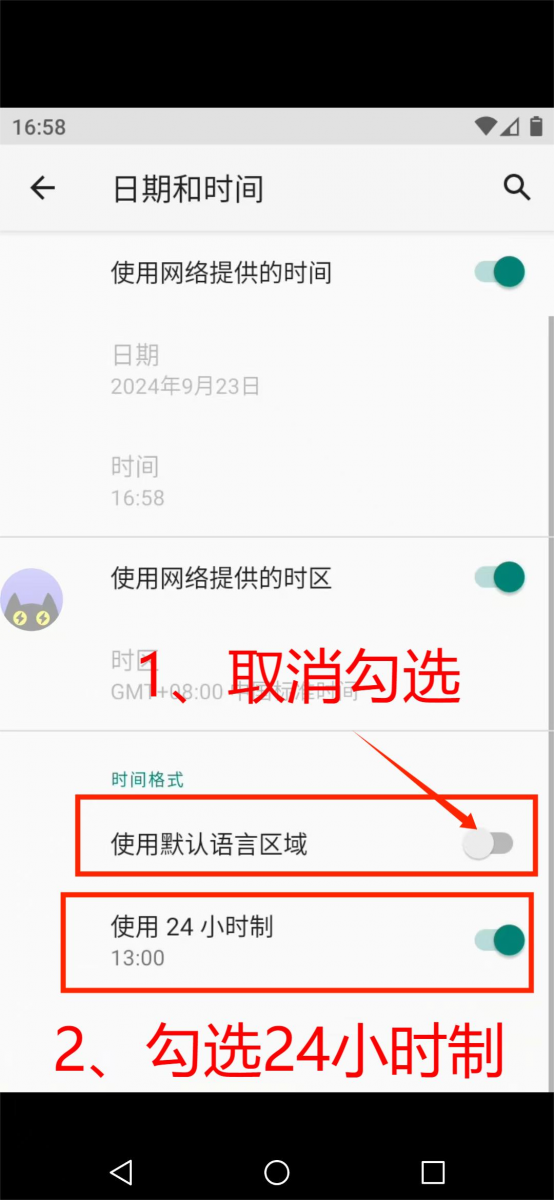Screen dimensions: 554x1200
Task: Tap the Android home circle button
Action: 277,1171
